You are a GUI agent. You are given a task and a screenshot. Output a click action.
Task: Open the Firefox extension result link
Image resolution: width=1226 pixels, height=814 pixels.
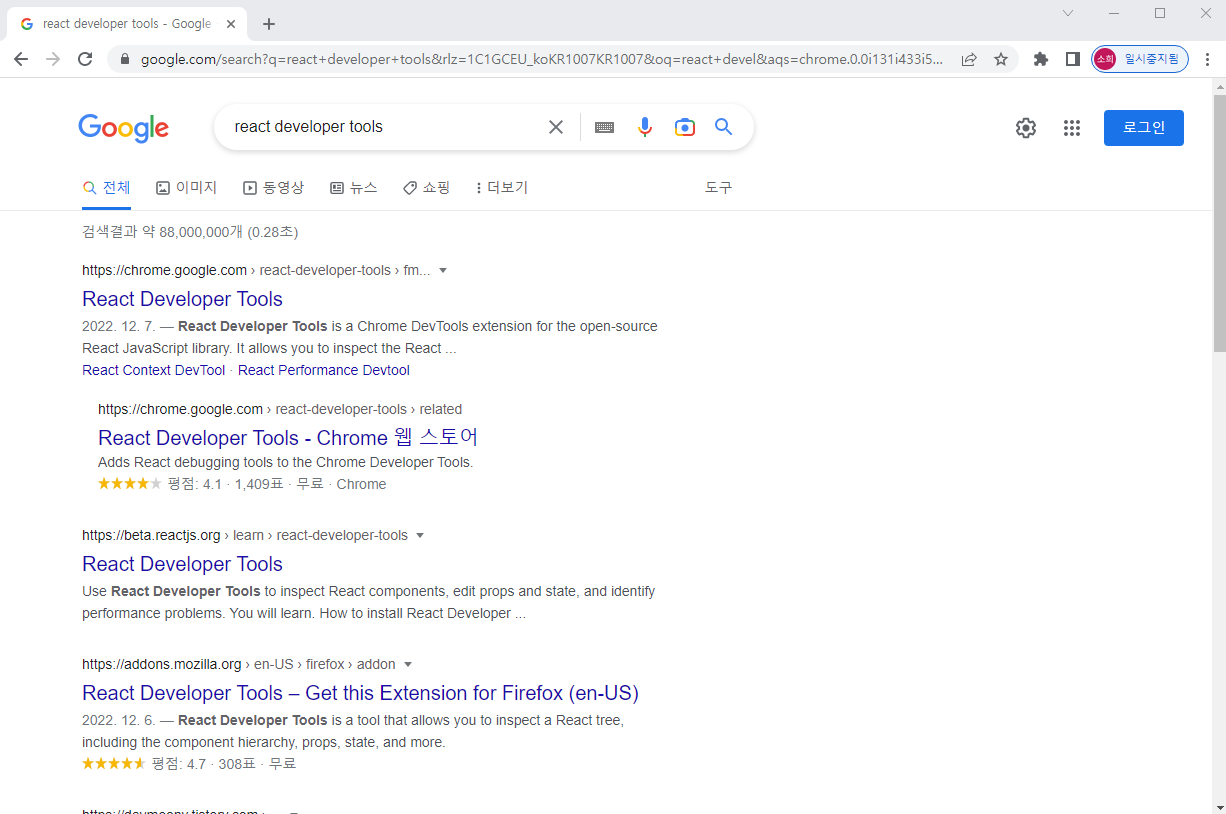coord(360,693)
